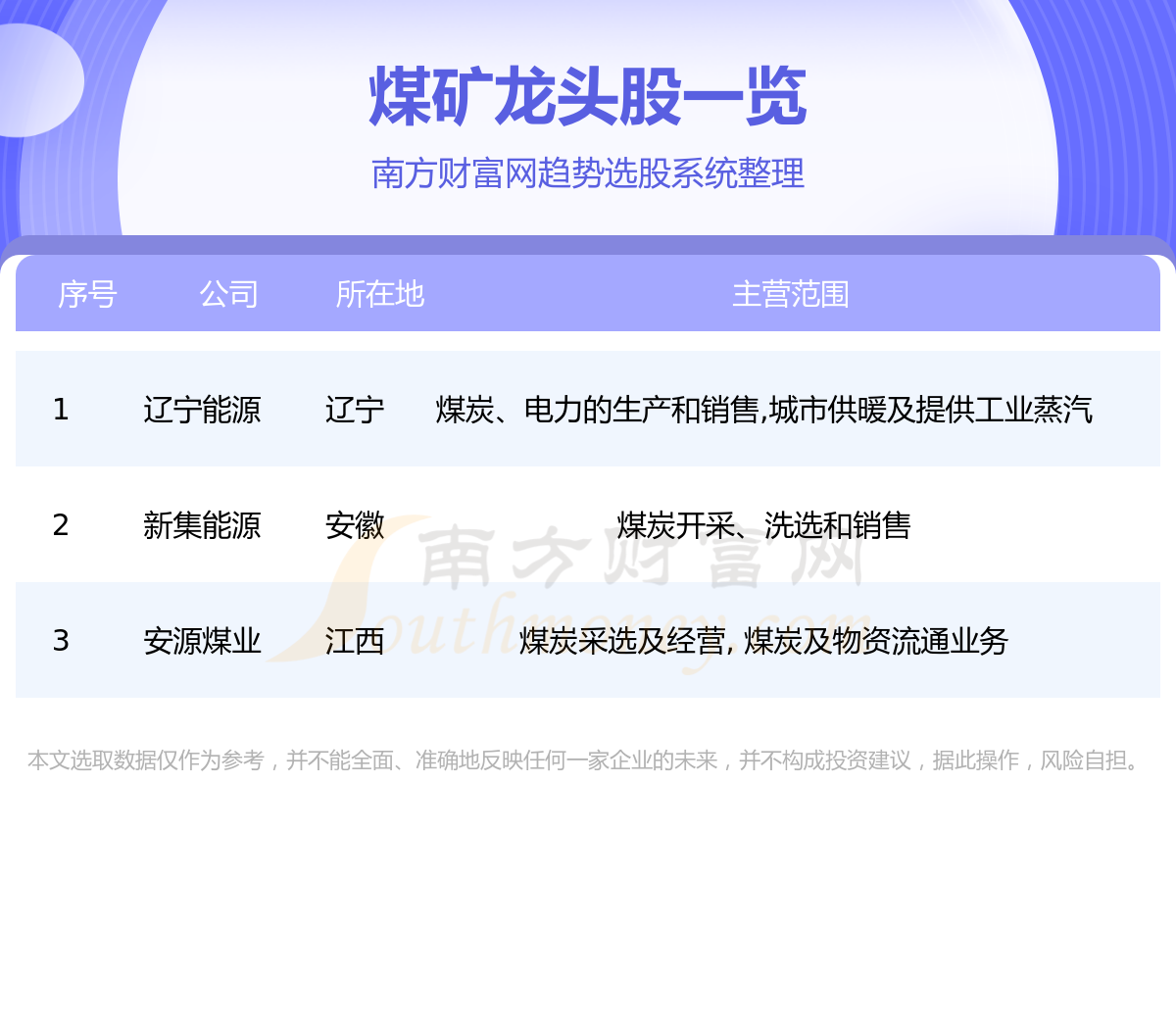The height and width of the screenshot is (1029, 1176).
Task: Click the title 煤矿龙头股一览
Action: pyautogui.click(x=588, y=97)
